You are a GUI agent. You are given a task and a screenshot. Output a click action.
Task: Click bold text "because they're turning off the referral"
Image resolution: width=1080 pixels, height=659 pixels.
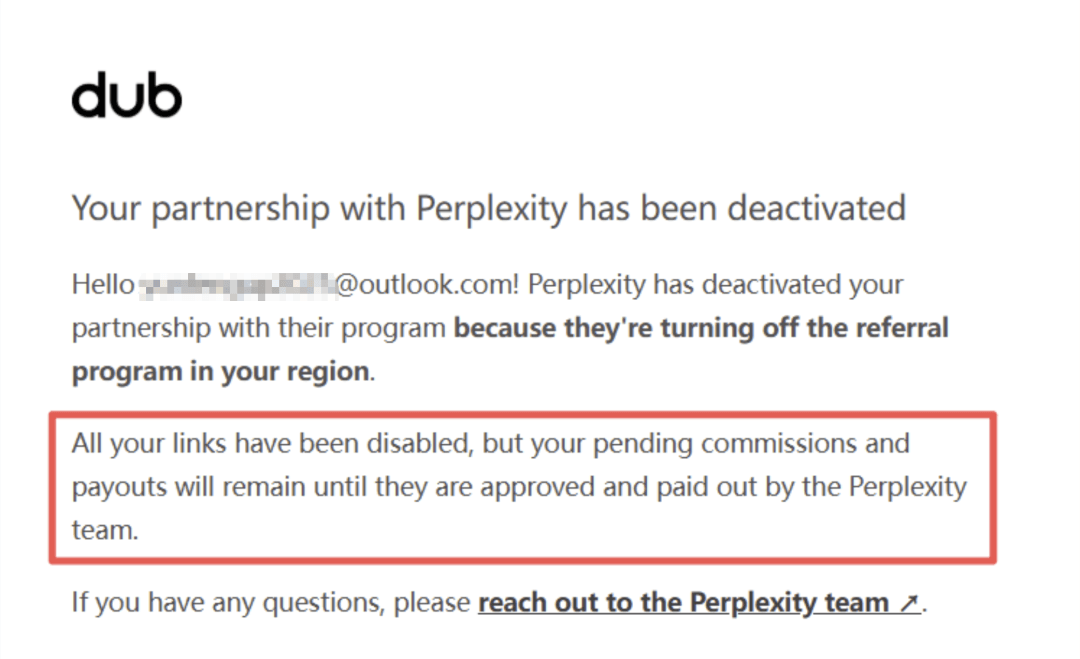(x=701, y=328)
